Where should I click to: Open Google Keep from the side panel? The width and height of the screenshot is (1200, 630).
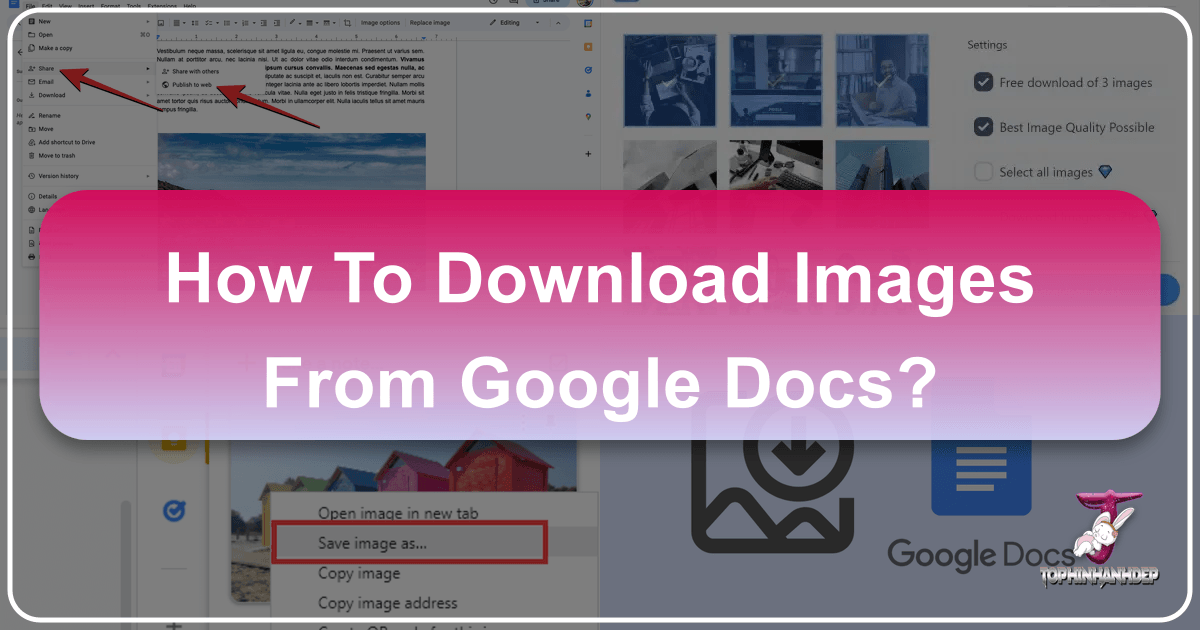point(587,45)
